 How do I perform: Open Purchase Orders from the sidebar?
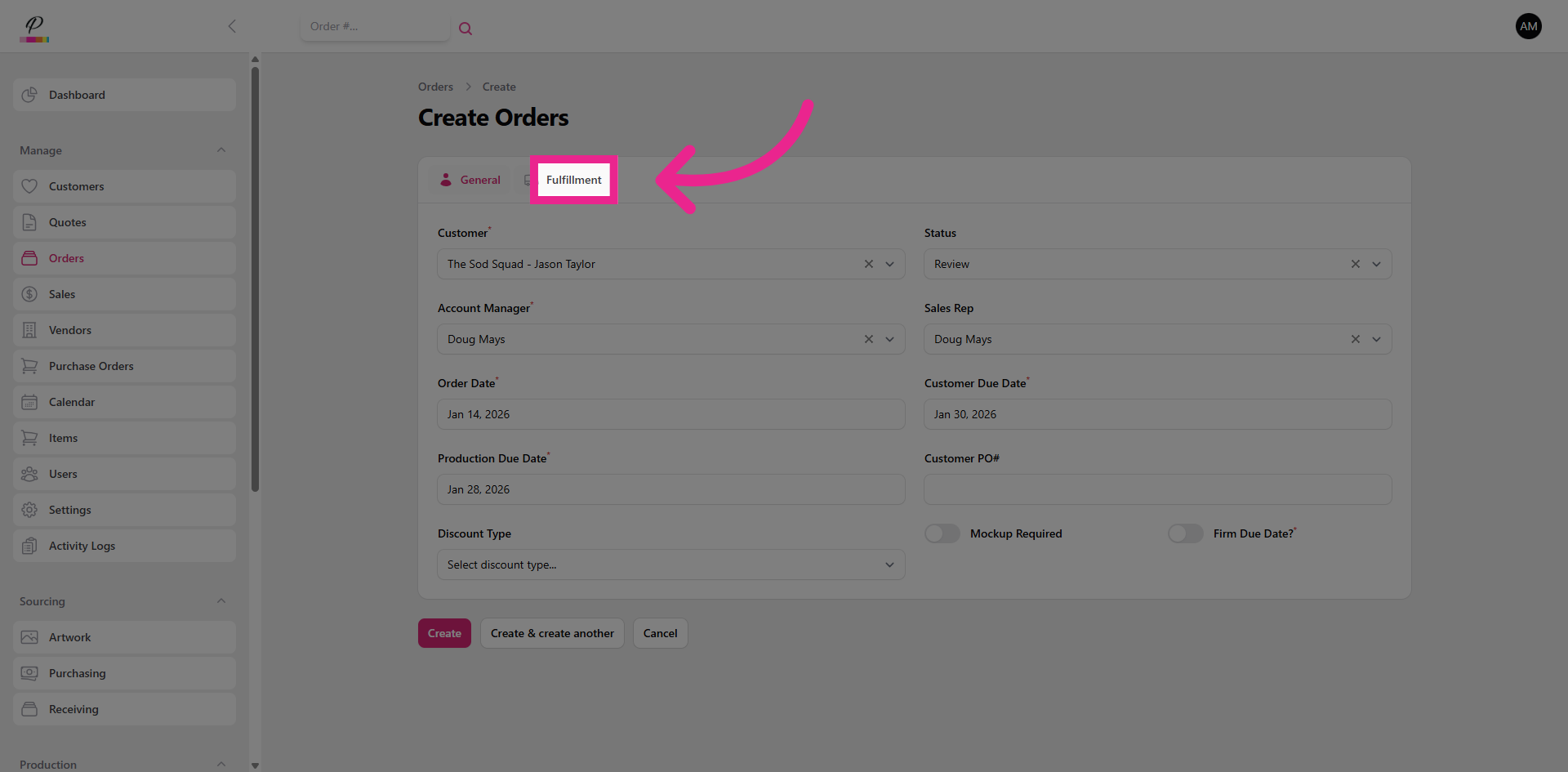pyautogui.click(x=91, y=366)
